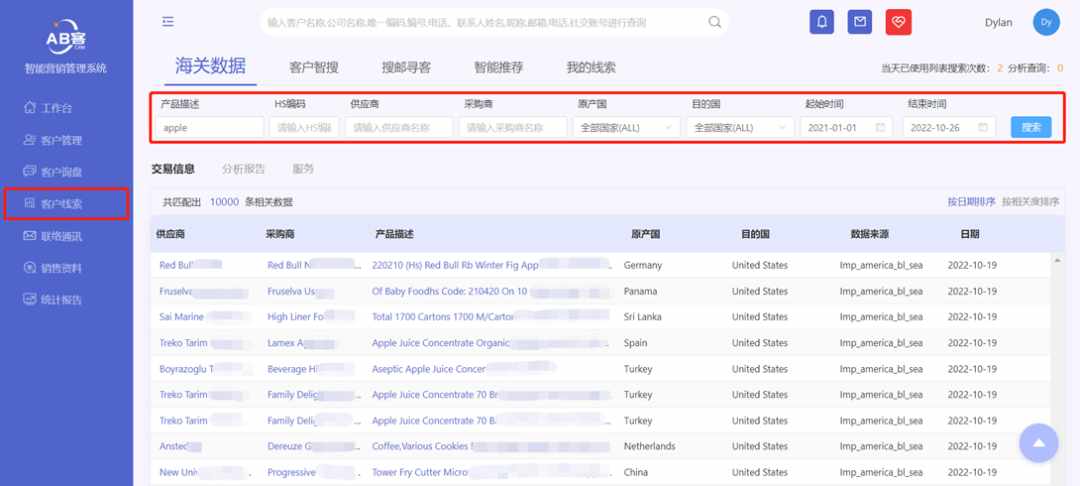This screenshot has width=1080, height=486.
Task: Collapse the sidebar with the hamburger menu icon
Action: pos(168,22)
